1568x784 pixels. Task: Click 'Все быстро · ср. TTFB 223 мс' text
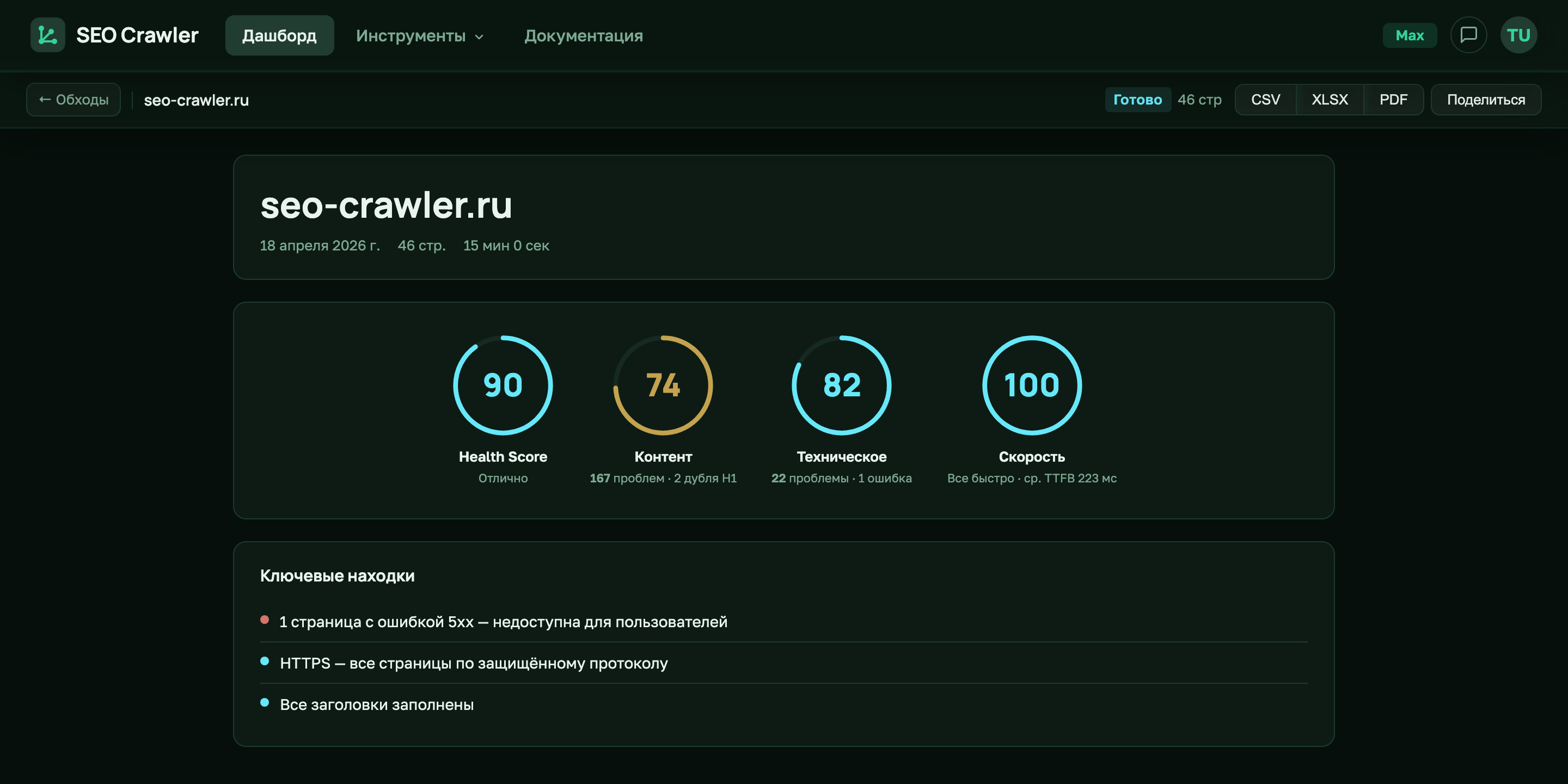pyautogui.click(x=1032, y=479)
